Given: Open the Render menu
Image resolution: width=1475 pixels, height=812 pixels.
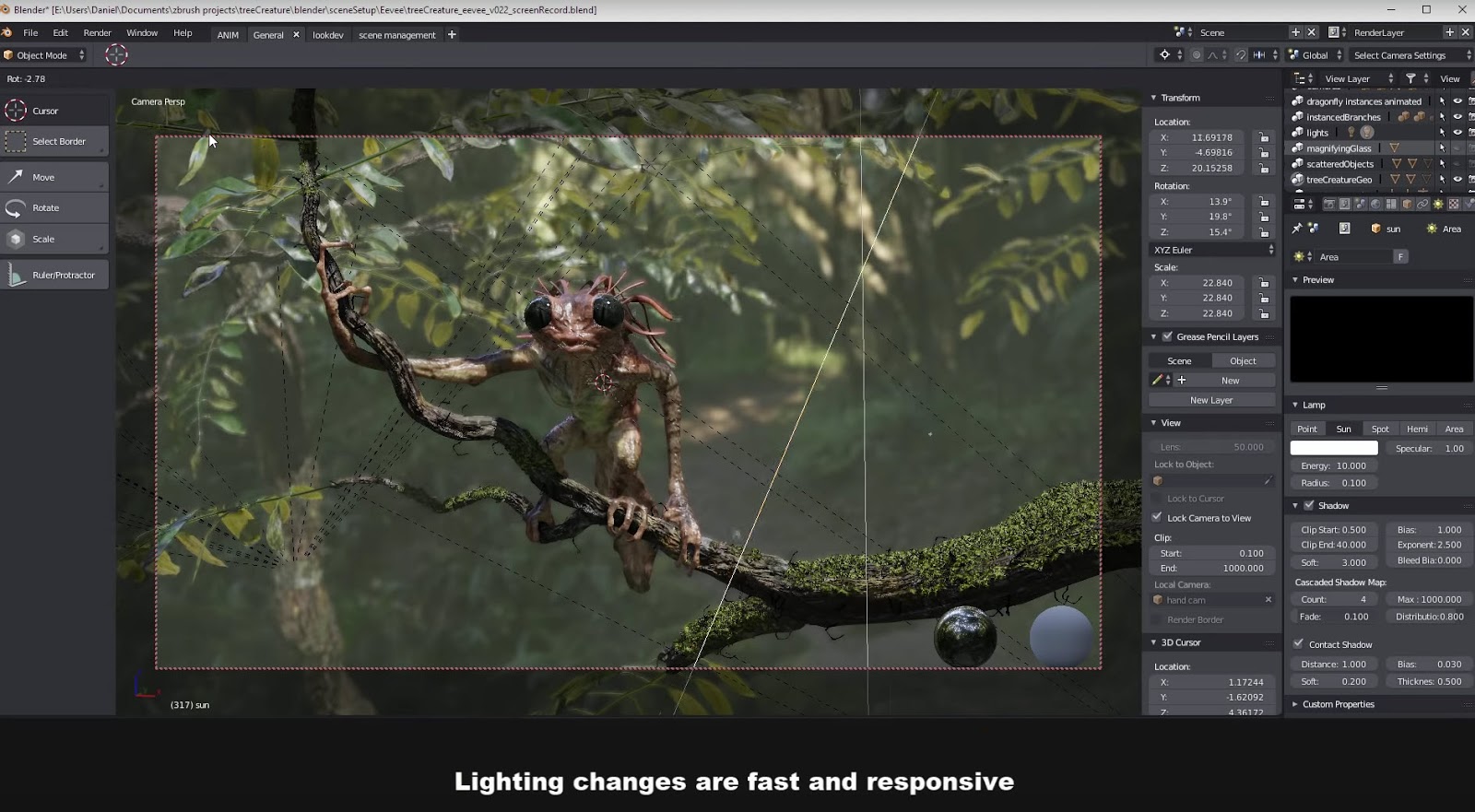Looking at the screenshot, I should pos(97,32).
